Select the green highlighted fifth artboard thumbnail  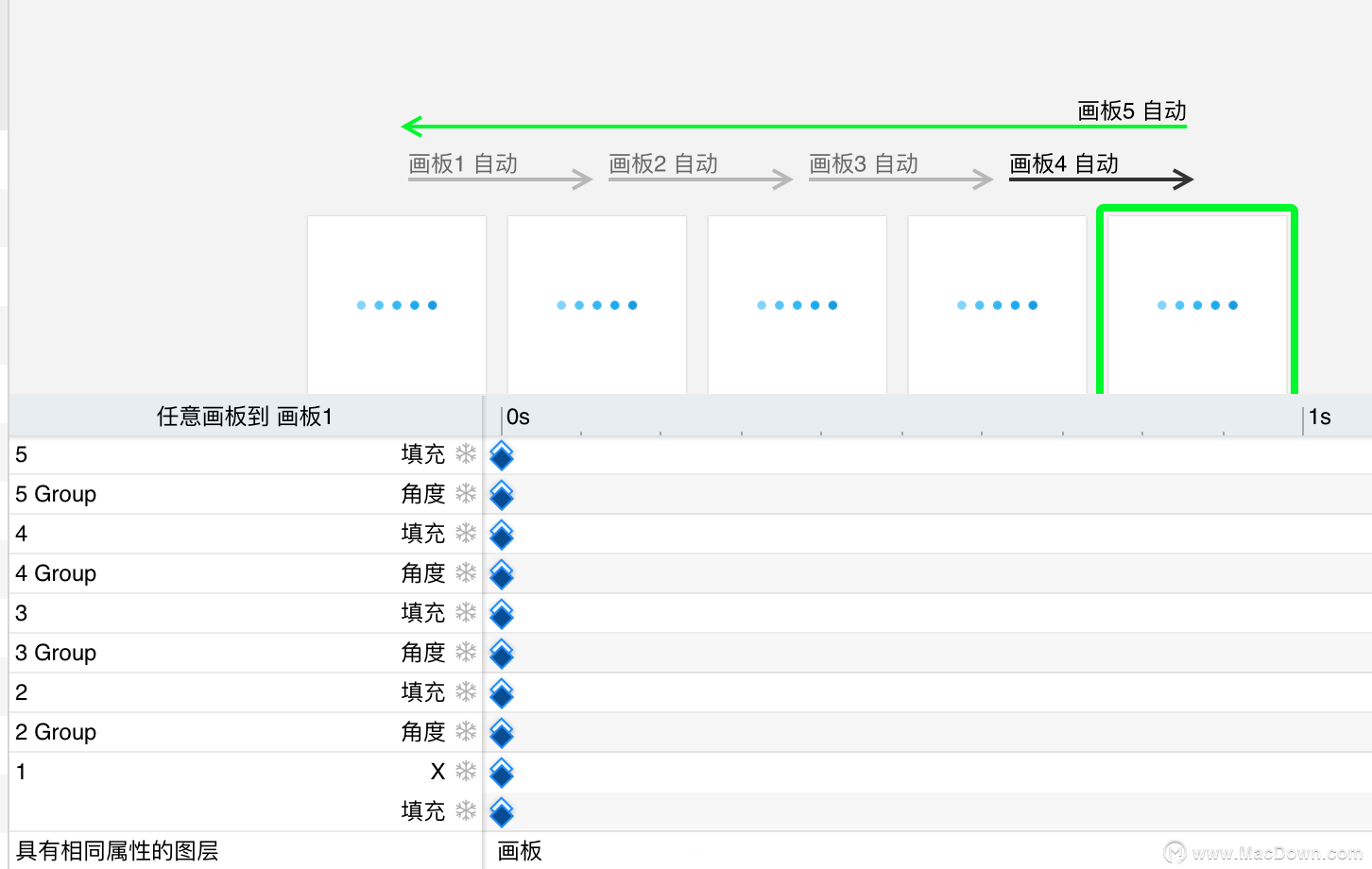pos(1197,302)
